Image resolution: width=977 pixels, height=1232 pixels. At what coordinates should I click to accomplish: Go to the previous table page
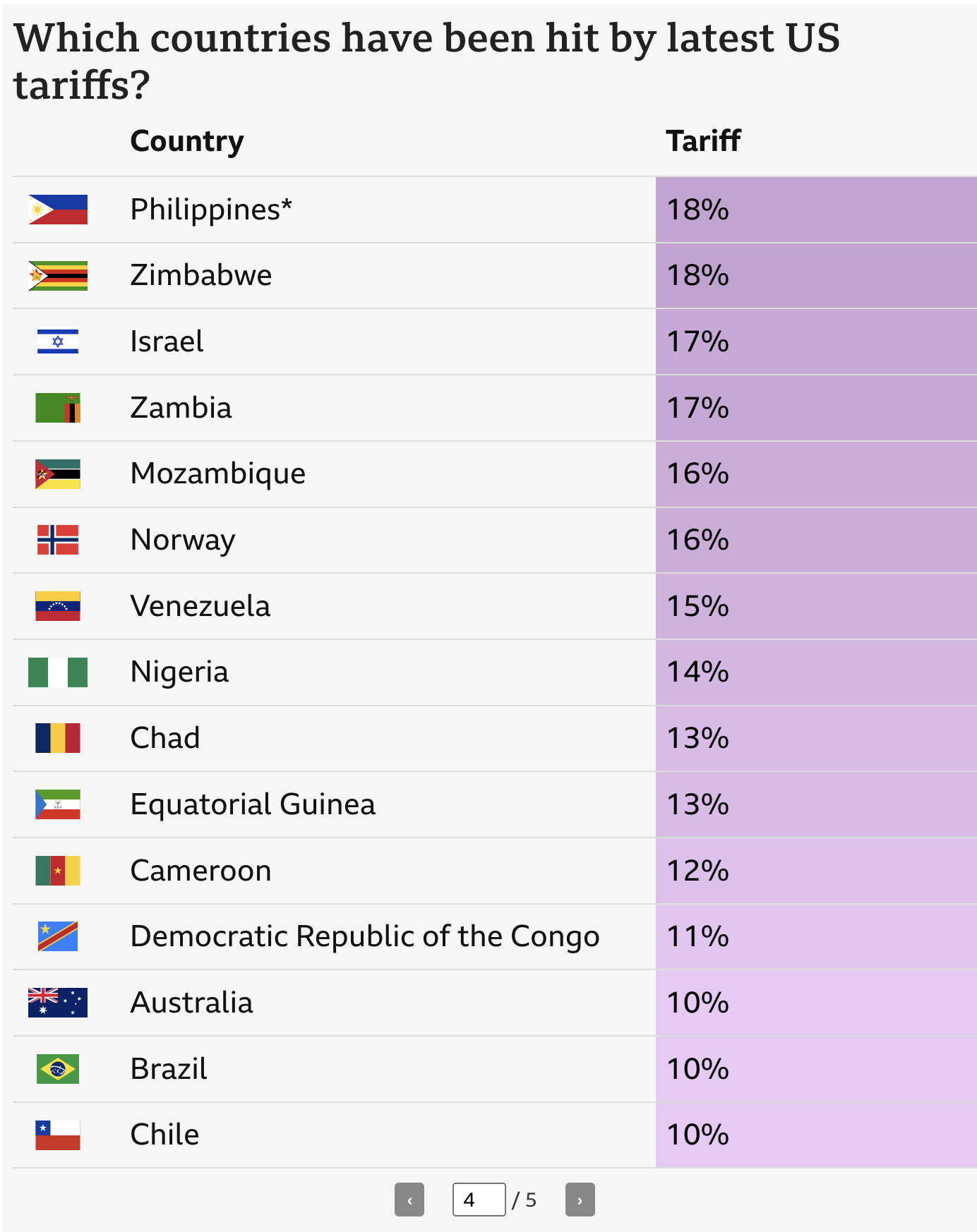click(x=409, y=1200)
